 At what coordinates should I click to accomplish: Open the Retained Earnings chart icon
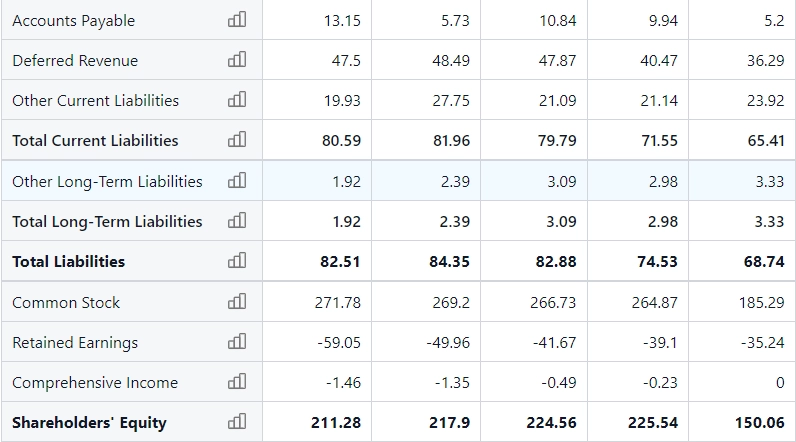(x=237, y=342)
